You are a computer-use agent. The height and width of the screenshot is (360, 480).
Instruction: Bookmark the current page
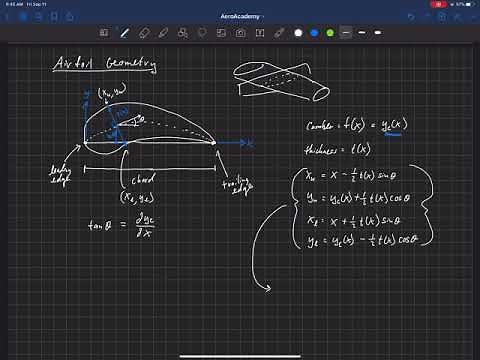tap(54, 17)
